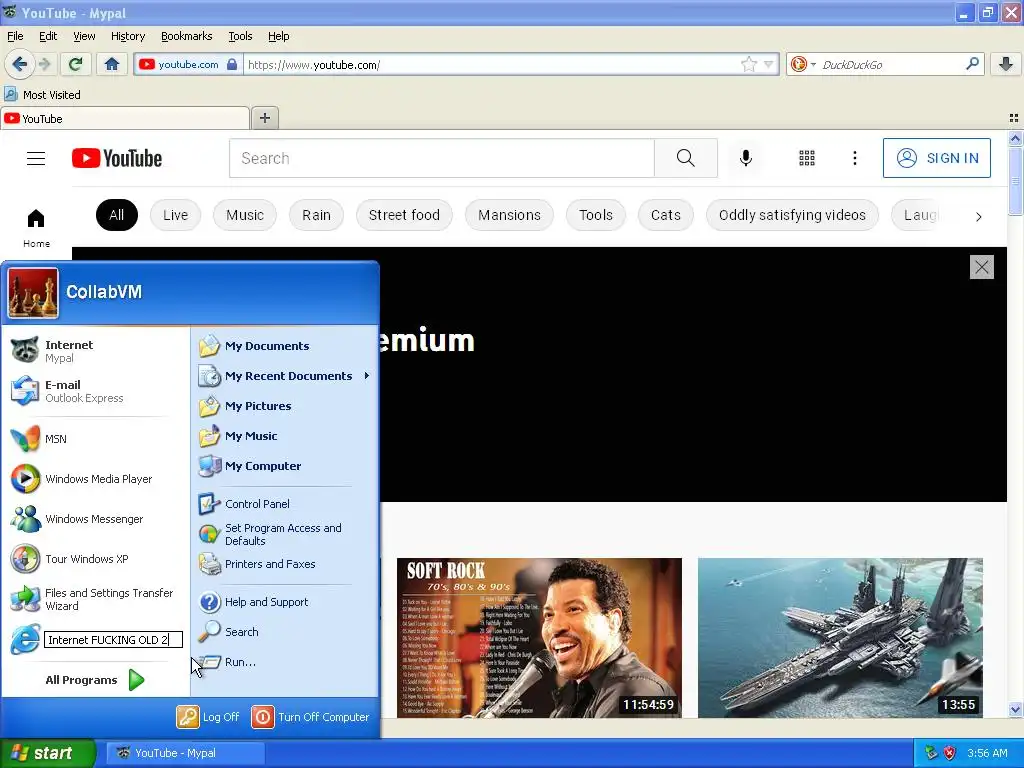Screen dimensions: 1024x768
Task: Open Files and Settings Transfer Wizard
Action: click(x=96, y=599)
